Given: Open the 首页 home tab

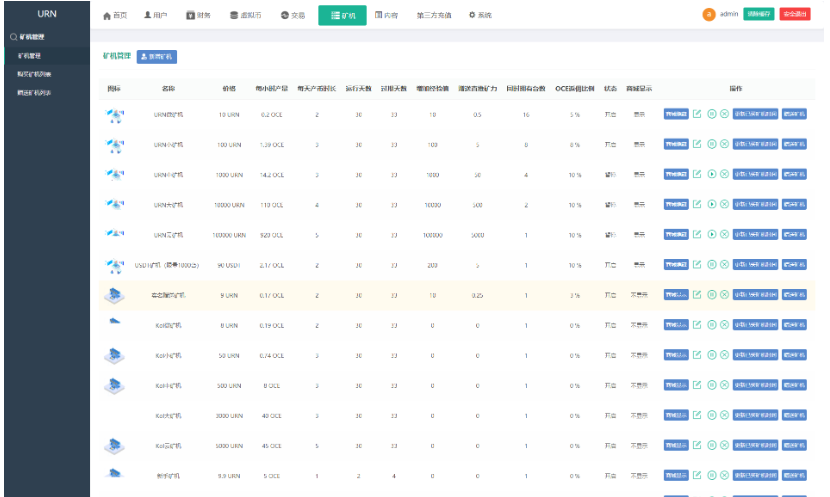Looking at the screenshot, I should (116, 16).
